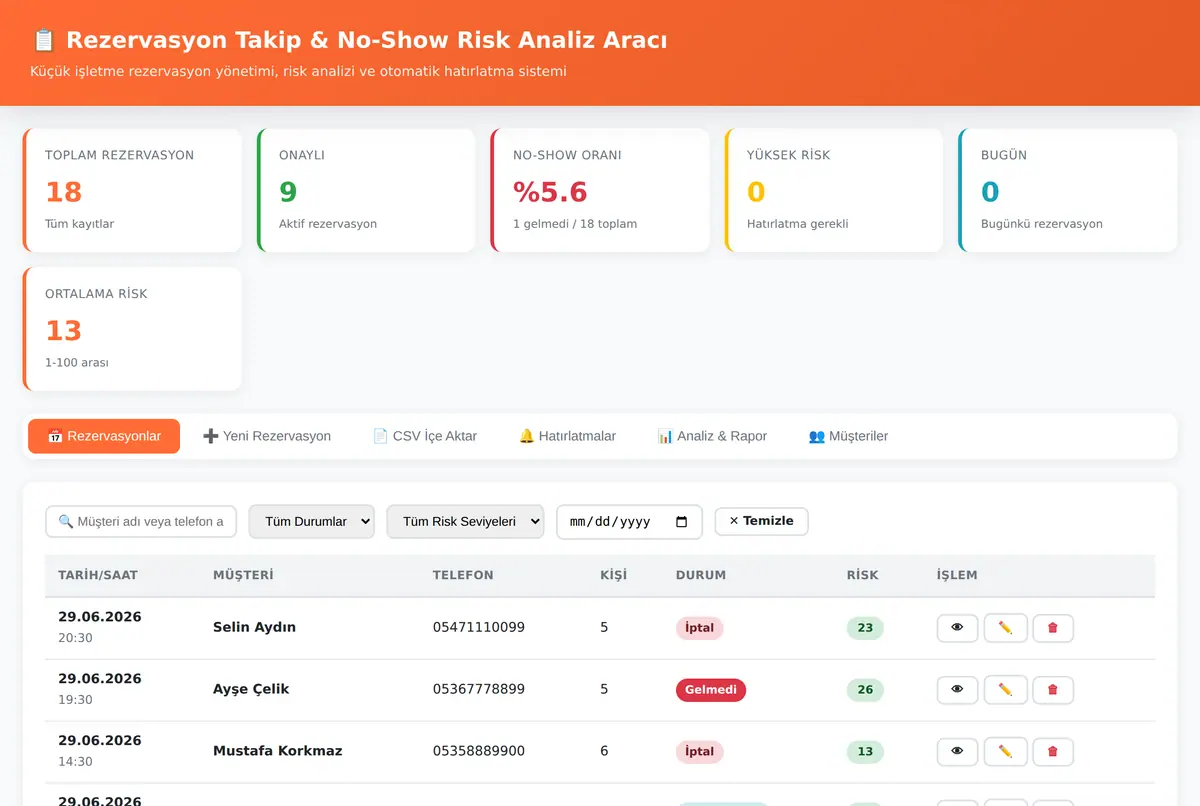1200x806 pixels.
Task: View details of Mustafa Korkmaz's reservation
Action: pos(957,752)
